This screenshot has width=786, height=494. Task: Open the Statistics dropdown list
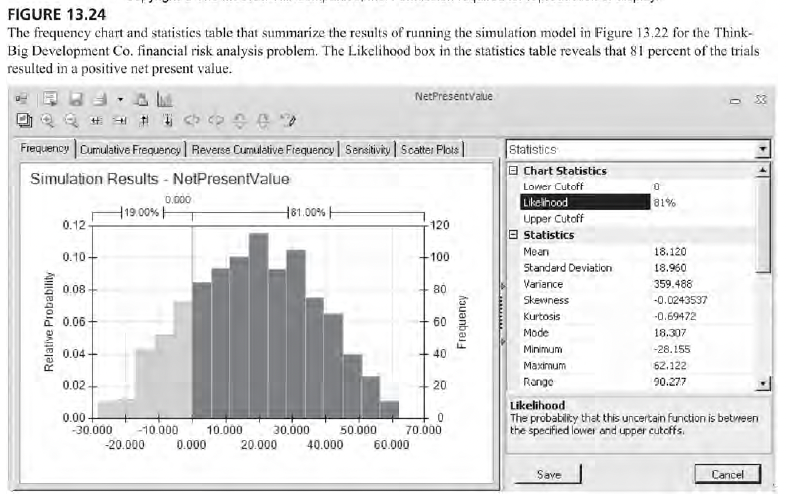pyautogui.click(x=762, y=149)
